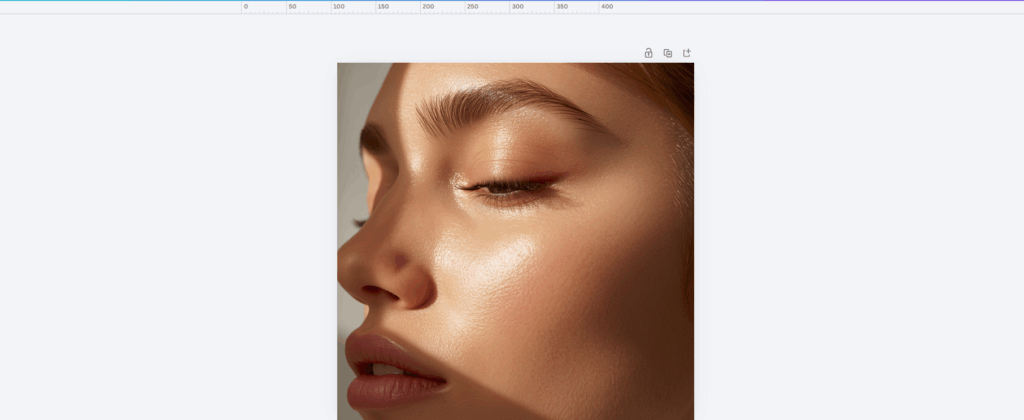Click the horizontal ruler at the top
This screenshot has width=1024, height=420.
pyautogui.click(x=511, y=7)
